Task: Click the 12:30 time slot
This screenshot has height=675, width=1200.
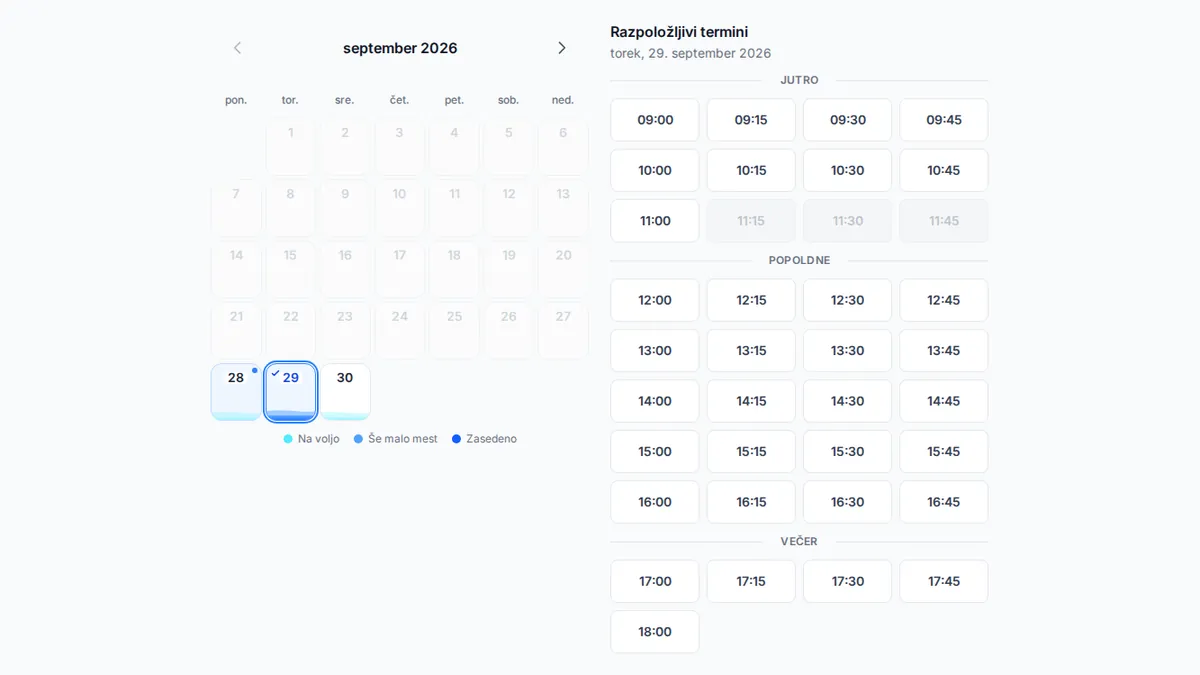Action: pyautogui.click(x=847, y=300)
